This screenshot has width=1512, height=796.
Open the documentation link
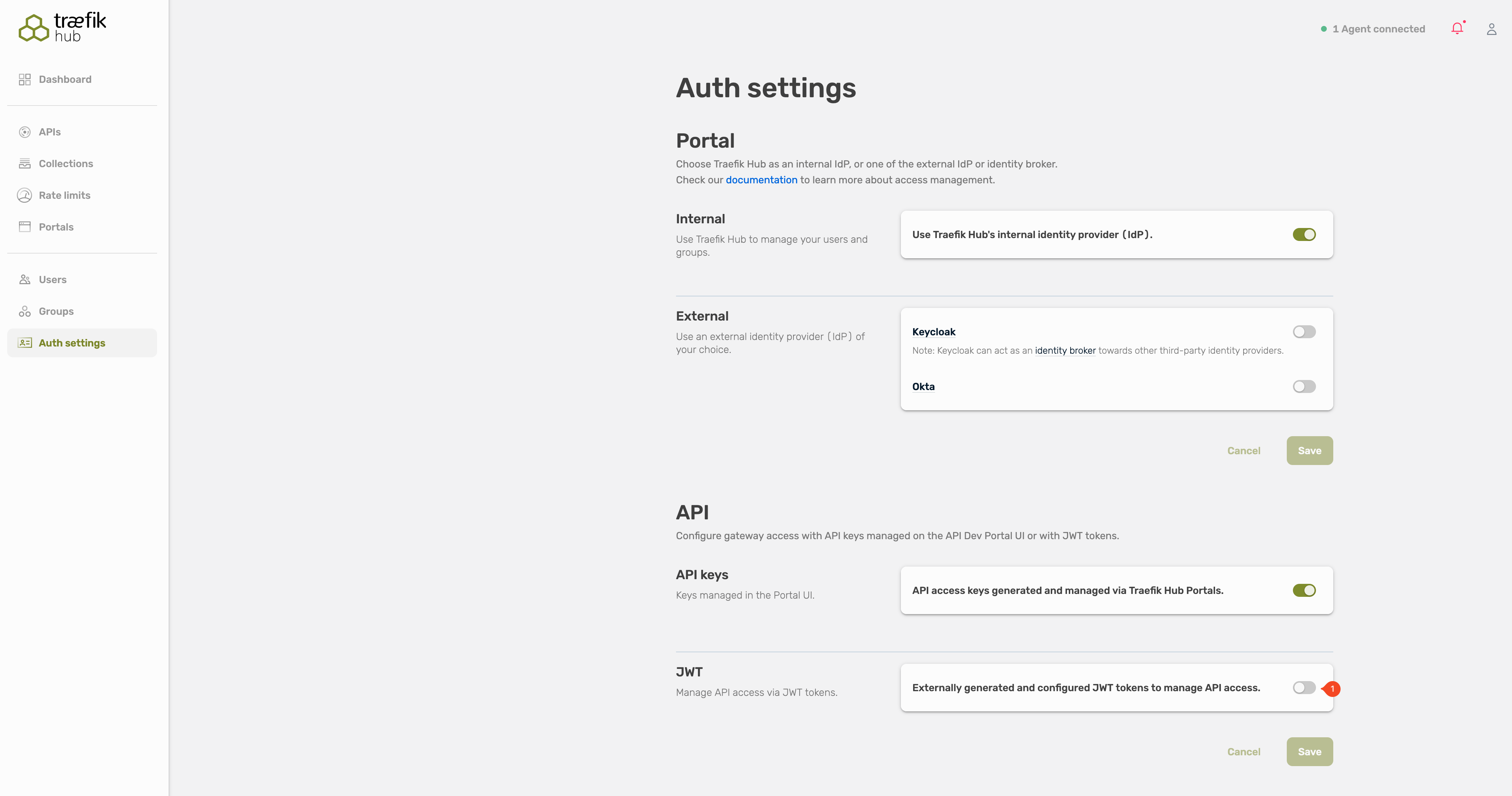[x=761, y=180]
